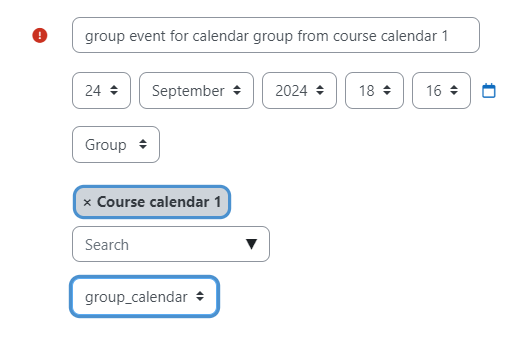Click the Group event type selector arrows
515x362 pixels.
point(143,144)
